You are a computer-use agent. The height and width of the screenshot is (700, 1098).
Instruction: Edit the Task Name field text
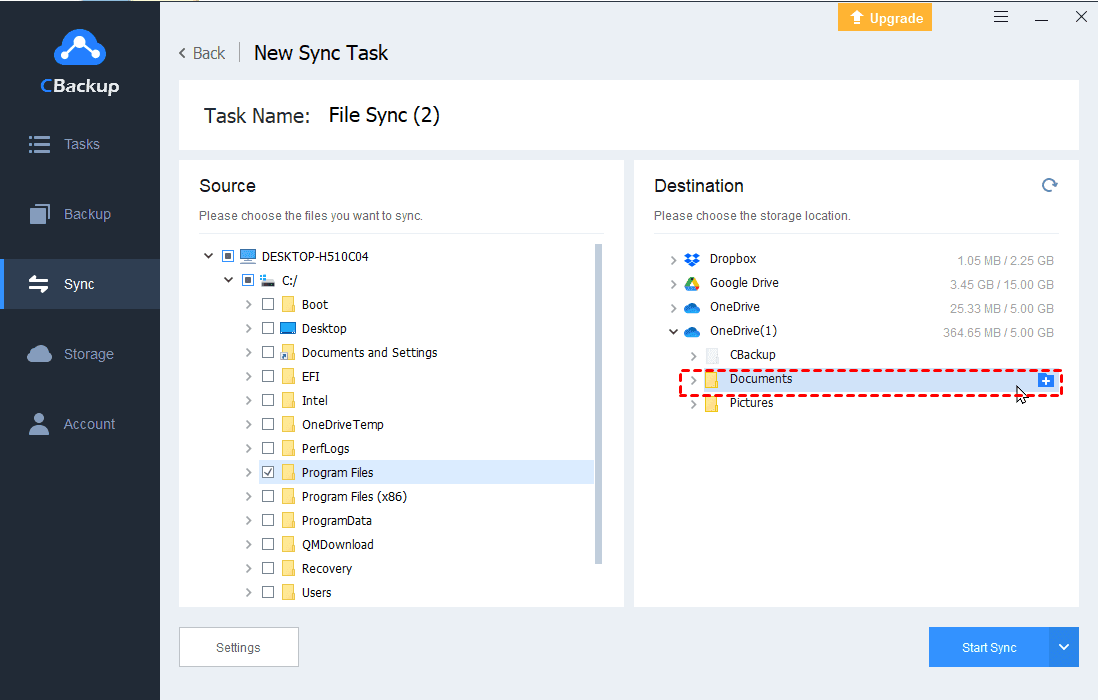click(x=384, y=116)
